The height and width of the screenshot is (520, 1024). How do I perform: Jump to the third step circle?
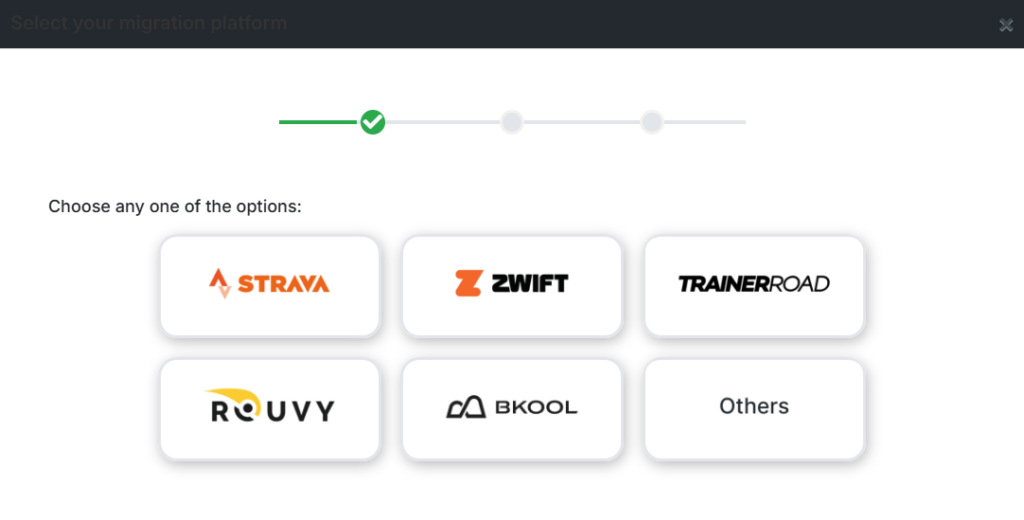(651, 122)
